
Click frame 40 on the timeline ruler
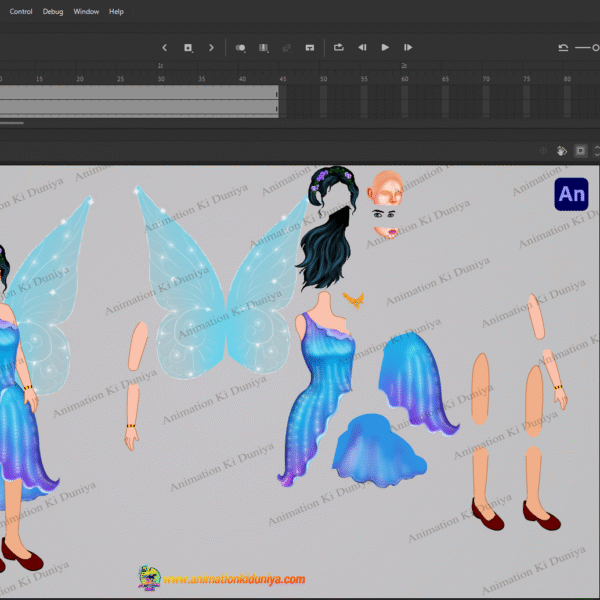(x=242, y=79)
